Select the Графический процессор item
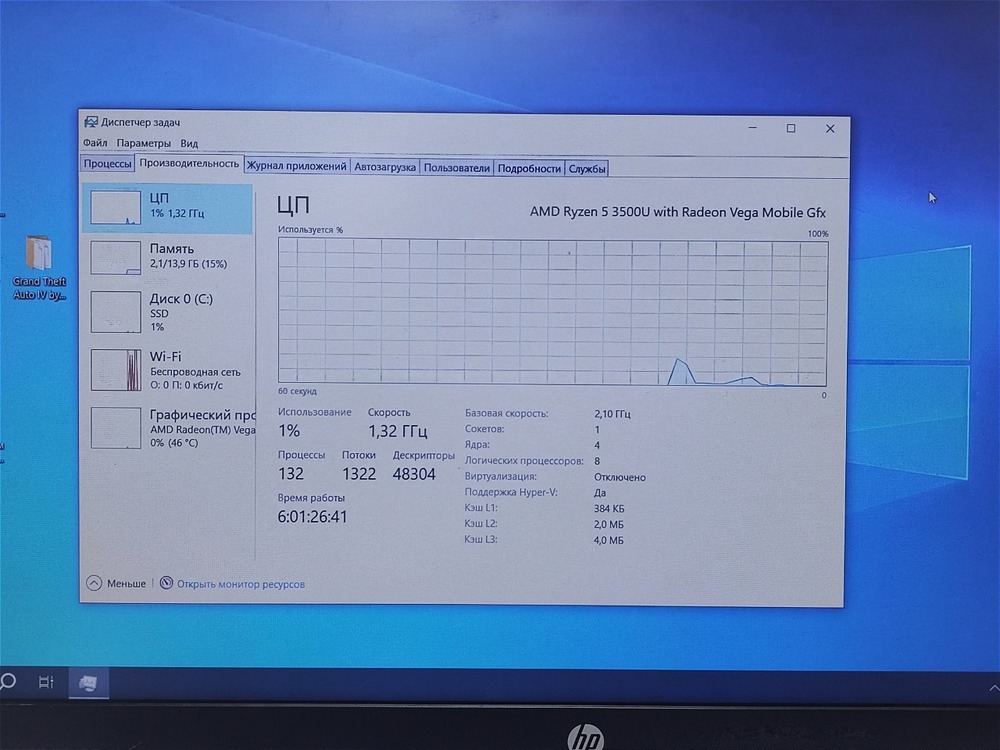The width and height of the screenshot is (1000, 750). coord(168,428)
